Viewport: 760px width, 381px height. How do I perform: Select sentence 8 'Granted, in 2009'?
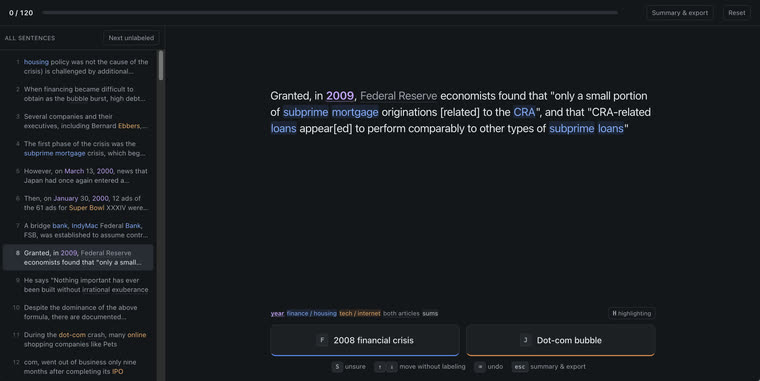click(x=78, y=257)
